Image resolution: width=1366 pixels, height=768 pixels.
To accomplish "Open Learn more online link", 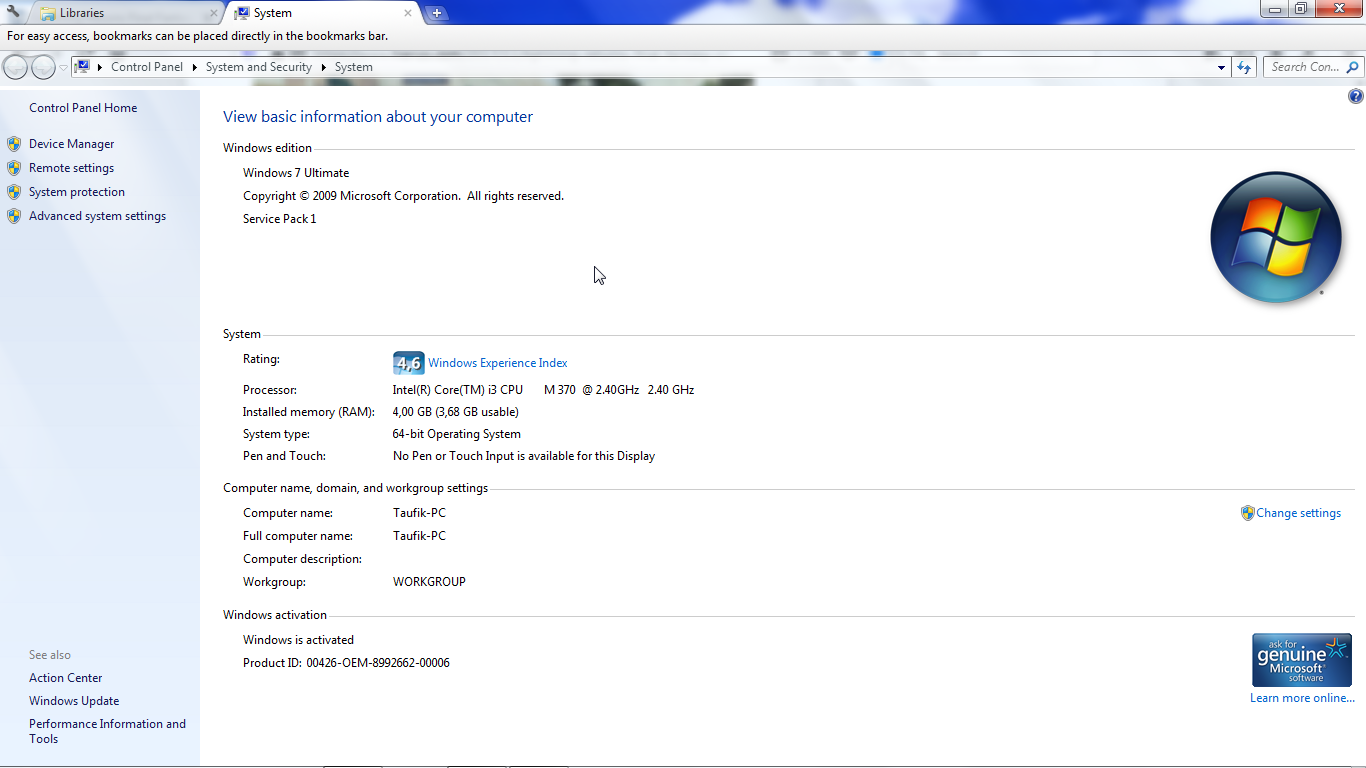I will point(1303,698).
